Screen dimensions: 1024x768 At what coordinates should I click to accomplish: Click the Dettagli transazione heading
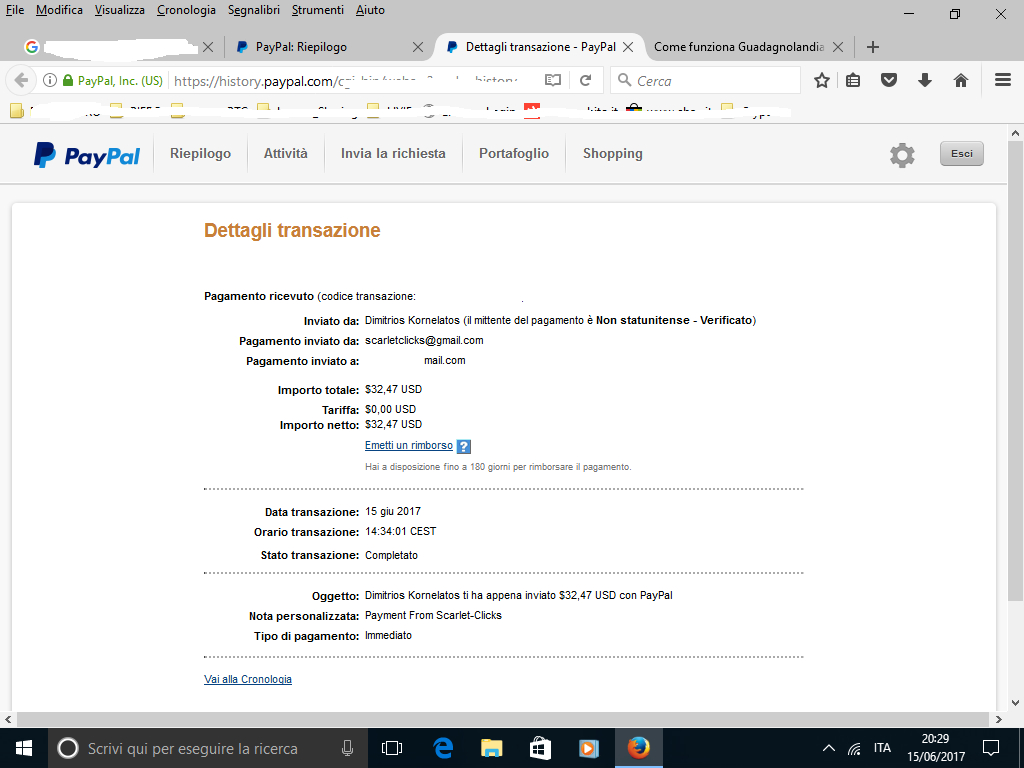(292, 231)
